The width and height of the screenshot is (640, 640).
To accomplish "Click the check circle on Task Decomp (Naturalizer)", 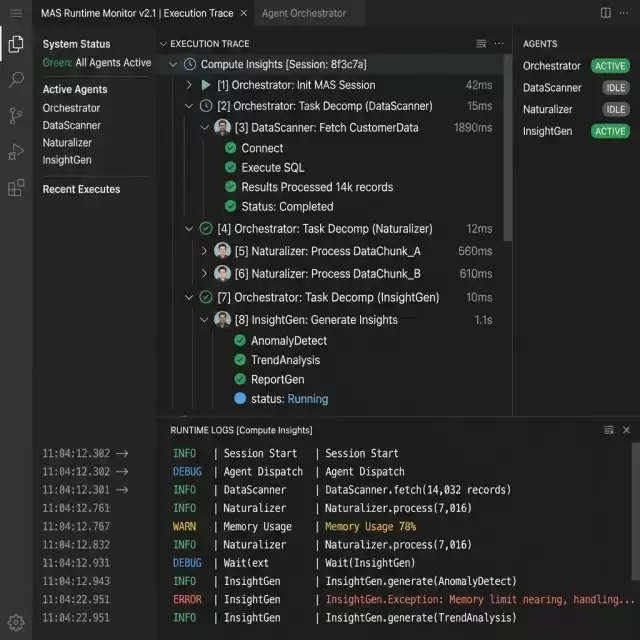I will [x=206, y=229].
